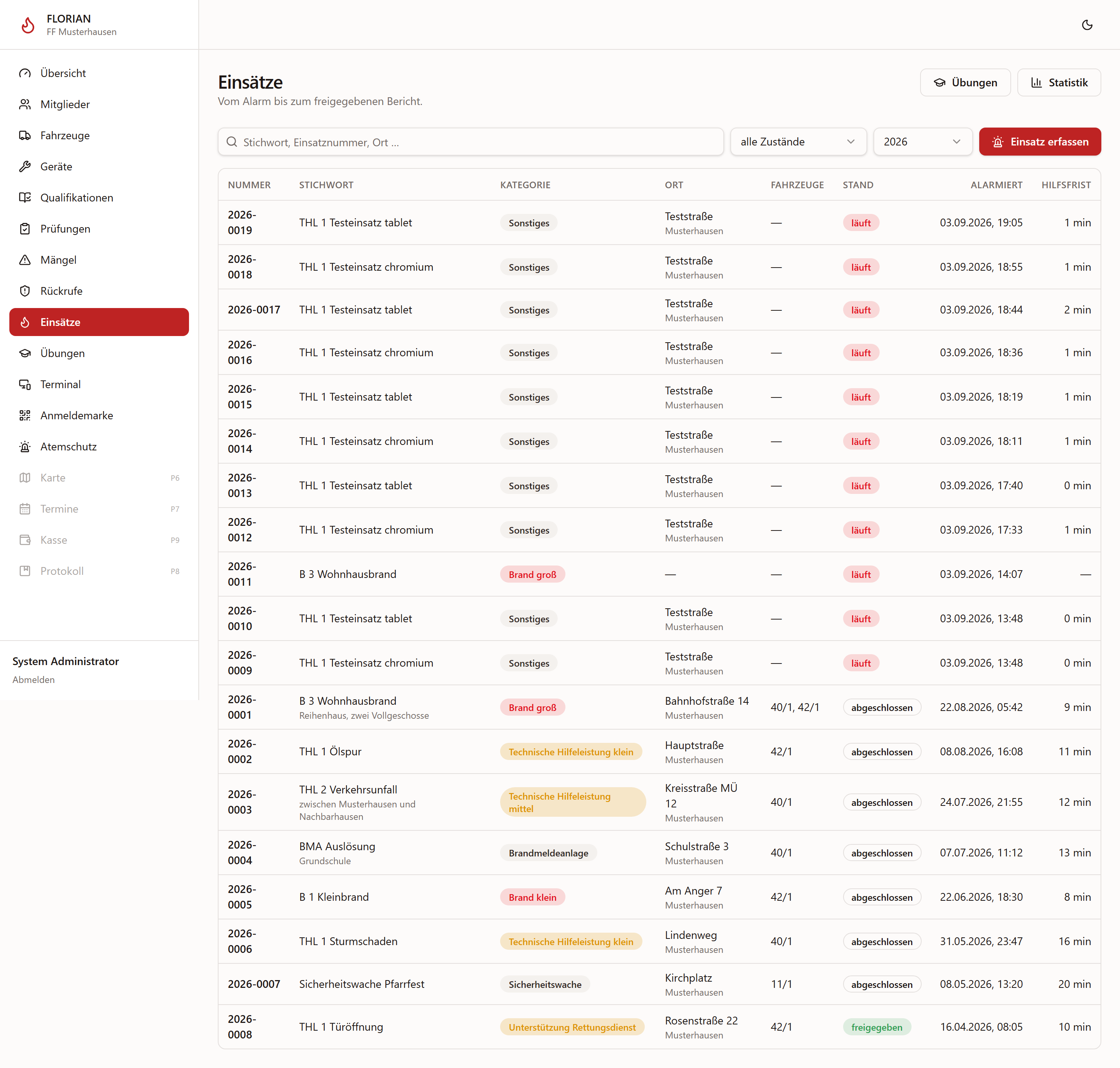Open Rückrufe via its shield icon
Image resolution: width=1120 pixels, height=1068 pixels.
click(25, 291)
